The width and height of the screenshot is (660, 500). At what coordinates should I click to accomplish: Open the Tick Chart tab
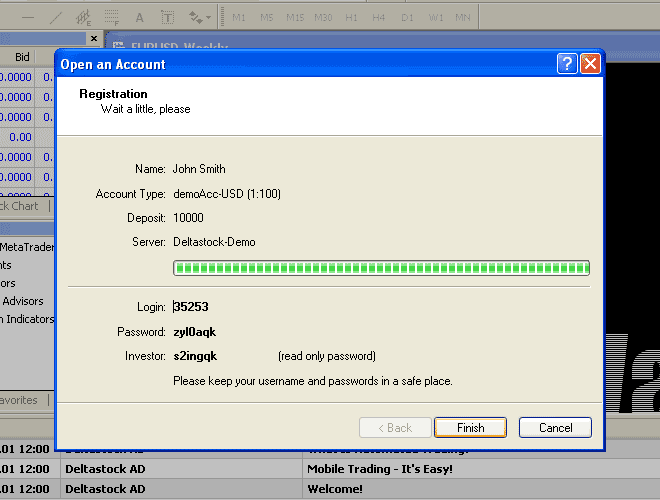(x=19, y=206)
